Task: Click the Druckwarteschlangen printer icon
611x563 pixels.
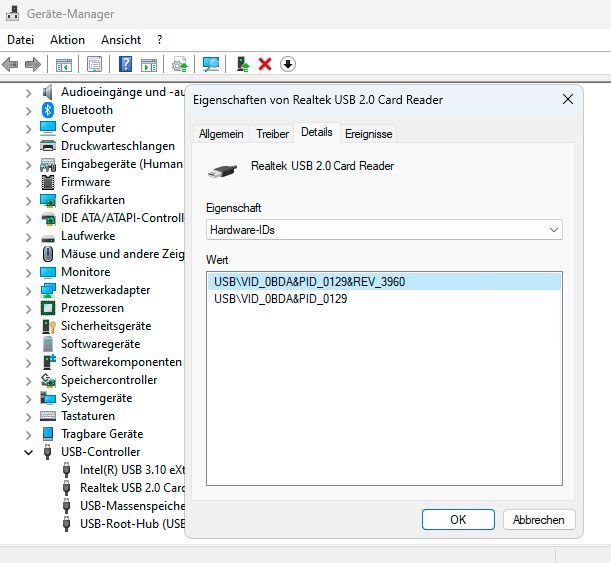Action: pyautogui.click(x=48, y=146)
